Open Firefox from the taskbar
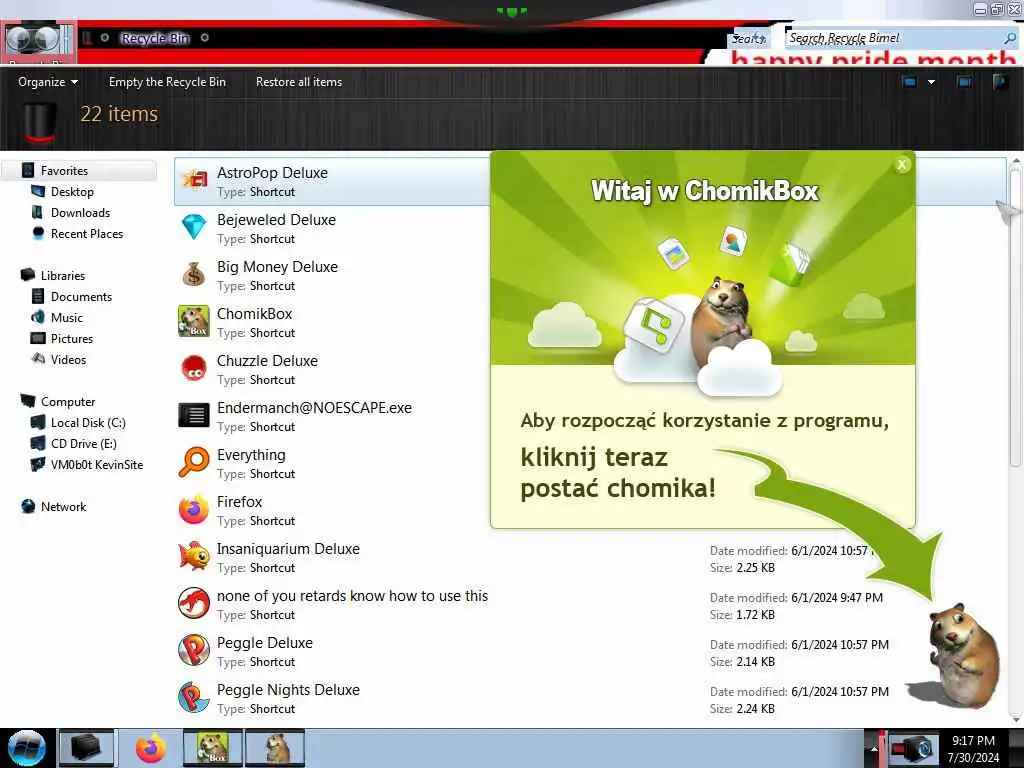 pyautogui.click(x=151, y=748)
